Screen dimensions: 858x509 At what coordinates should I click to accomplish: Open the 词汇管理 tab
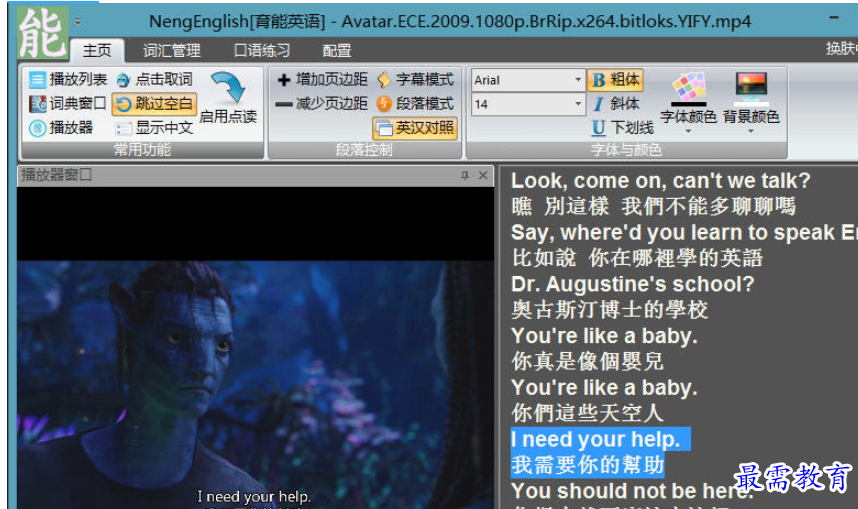coord(171,51)
